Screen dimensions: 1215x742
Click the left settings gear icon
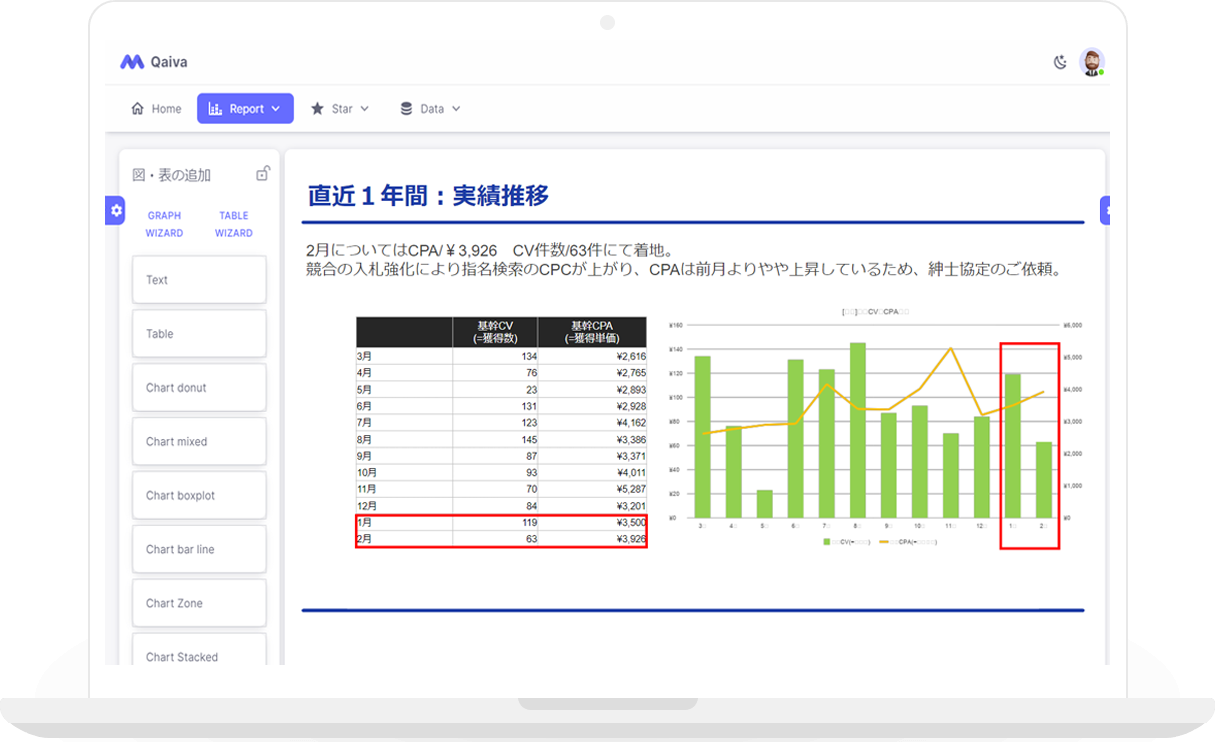(x=116, y=210)
